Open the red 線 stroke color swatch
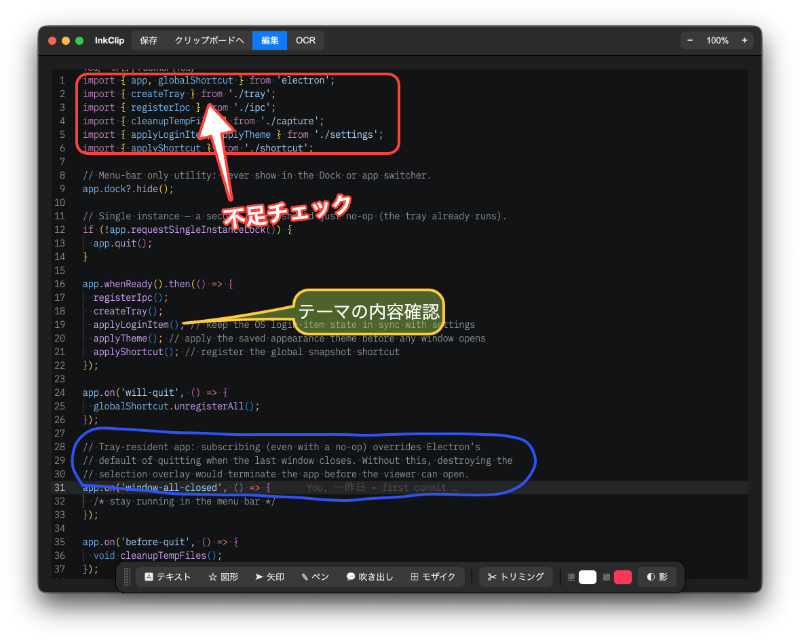 click(623, 577)
